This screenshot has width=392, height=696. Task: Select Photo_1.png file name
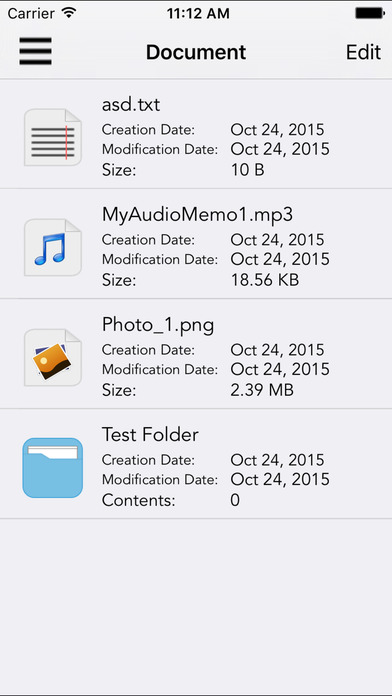158,325
